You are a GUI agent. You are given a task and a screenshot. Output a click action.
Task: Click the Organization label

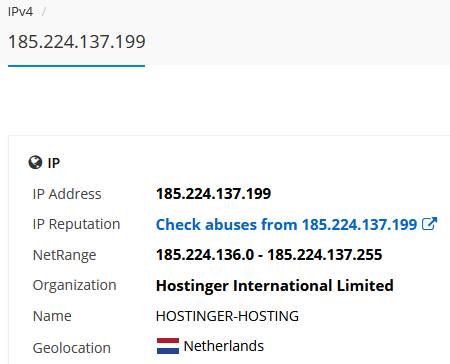point(74,286)
